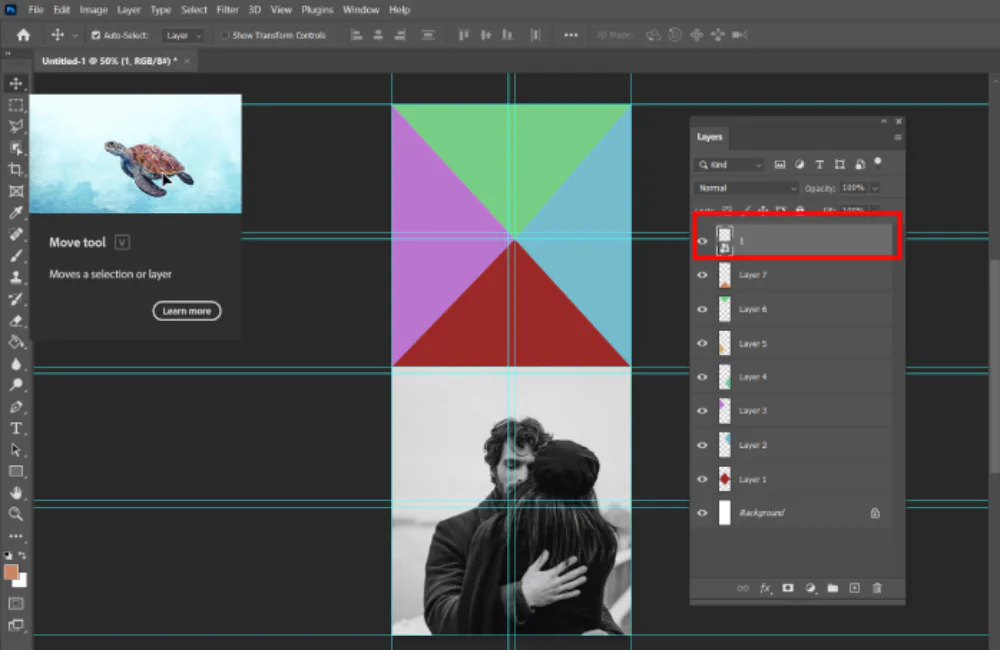Pick the Horizontal Type tool
Viewport: 1000px width, 650px height.
pyautogui.click(x=16, y=428)
